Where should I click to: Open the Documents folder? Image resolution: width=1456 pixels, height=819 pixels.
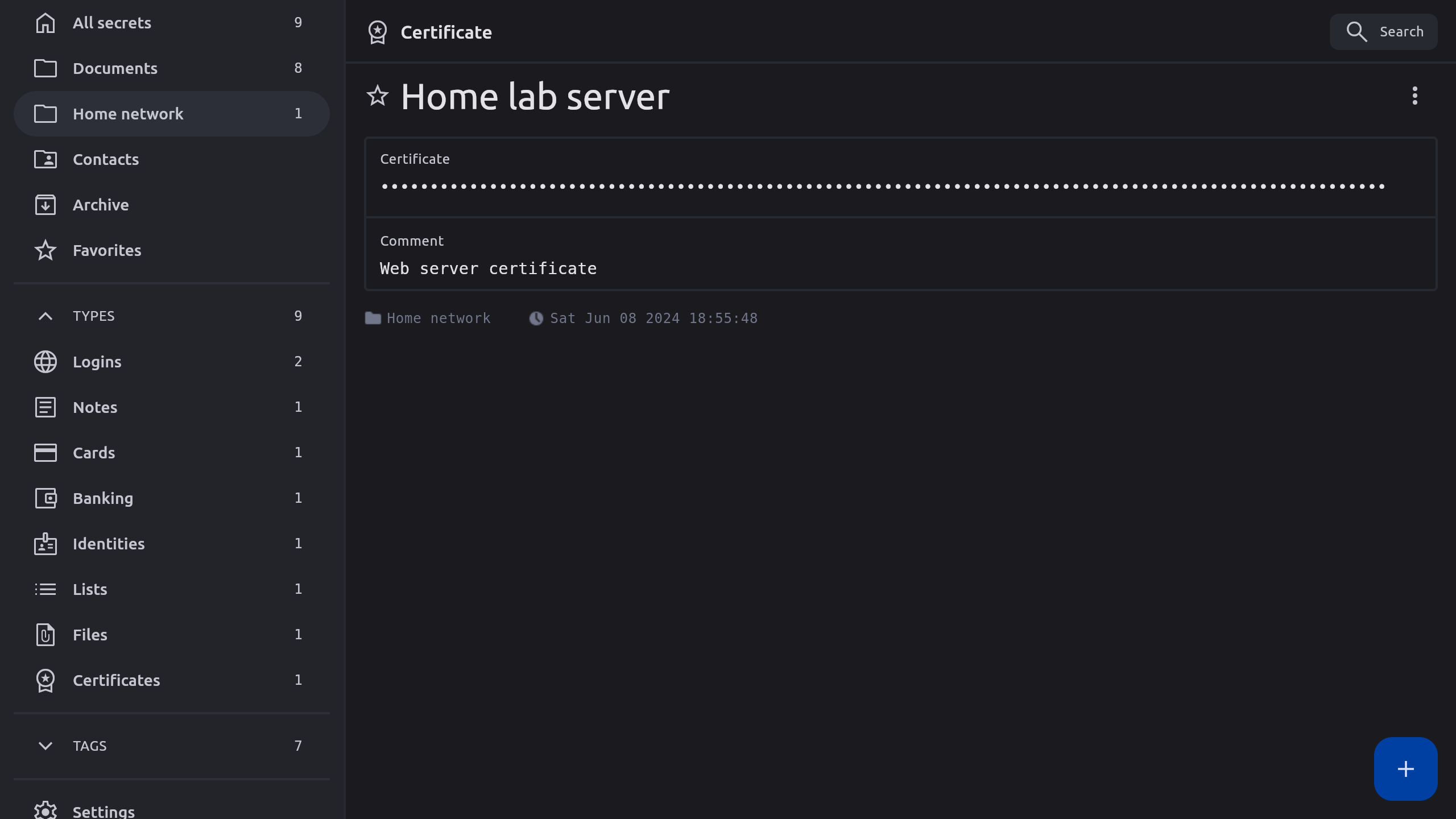pyautogui.click(x=115, y=68)
